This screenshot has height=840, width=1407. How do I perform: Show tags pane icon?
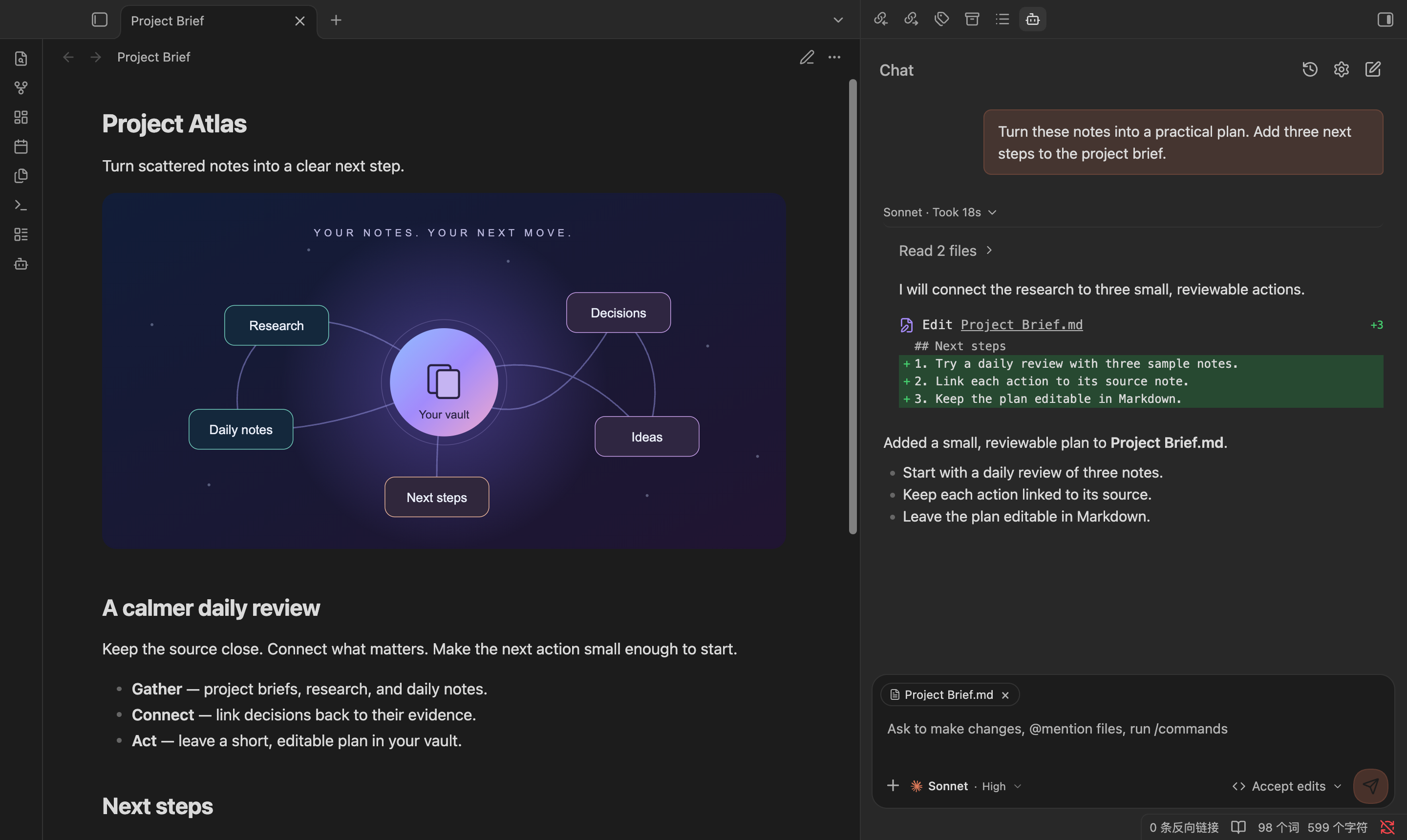(x=941, y=19)
